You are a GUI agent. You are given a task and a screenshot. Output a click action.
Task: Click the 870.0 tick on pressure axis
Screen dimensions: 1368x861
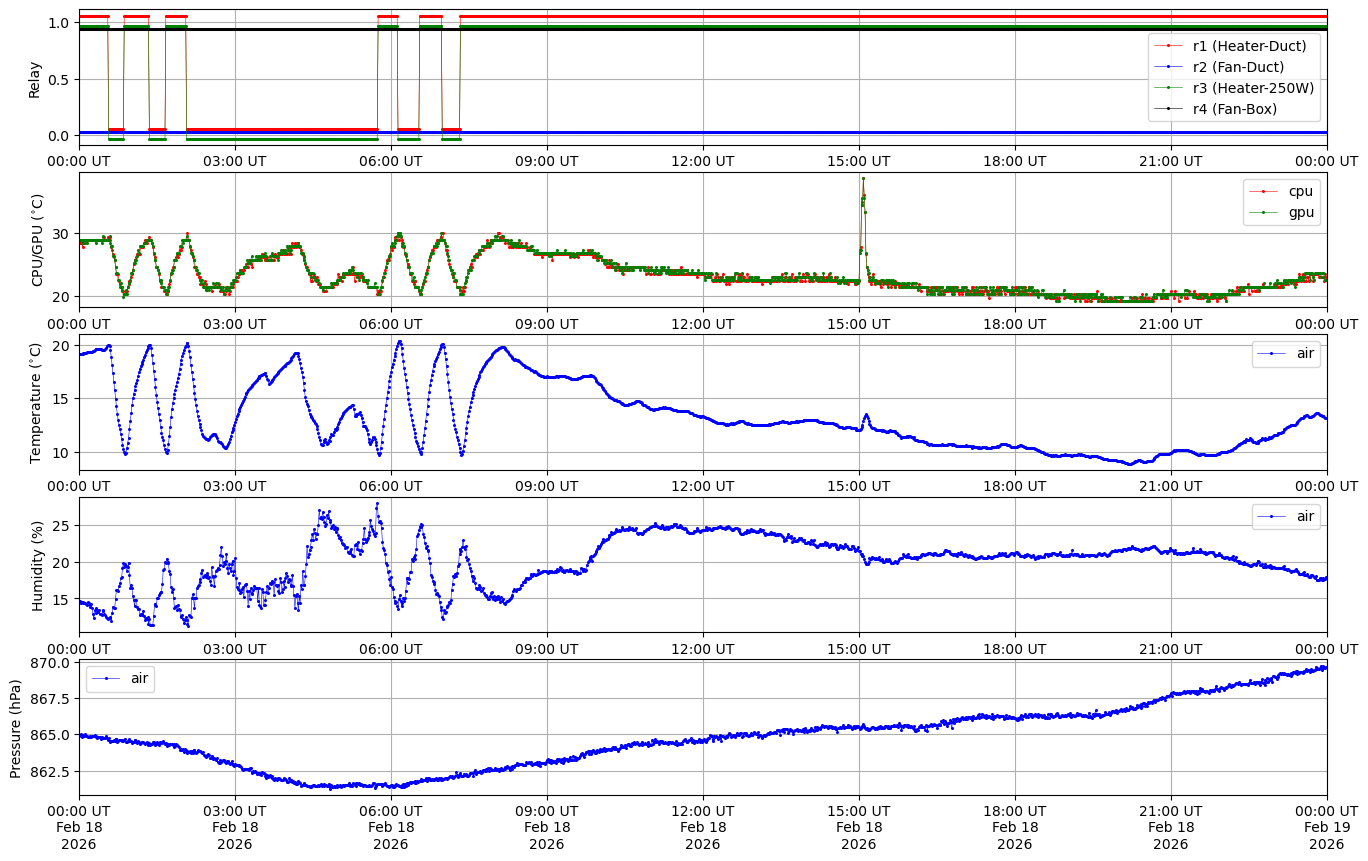[50, 663]
